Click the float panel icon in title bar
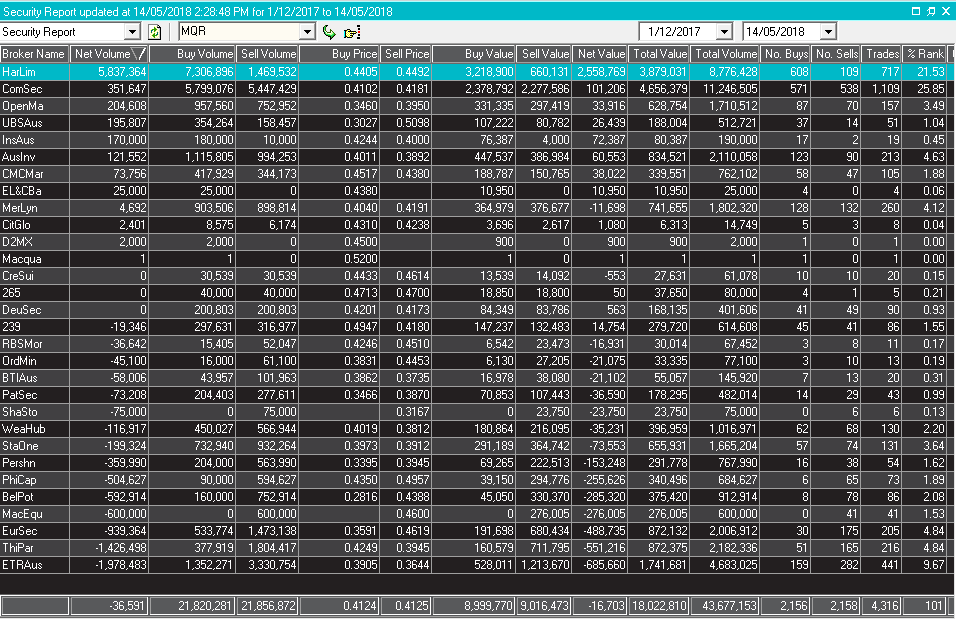The image size is (956, 619). click(x=931, y=11)
